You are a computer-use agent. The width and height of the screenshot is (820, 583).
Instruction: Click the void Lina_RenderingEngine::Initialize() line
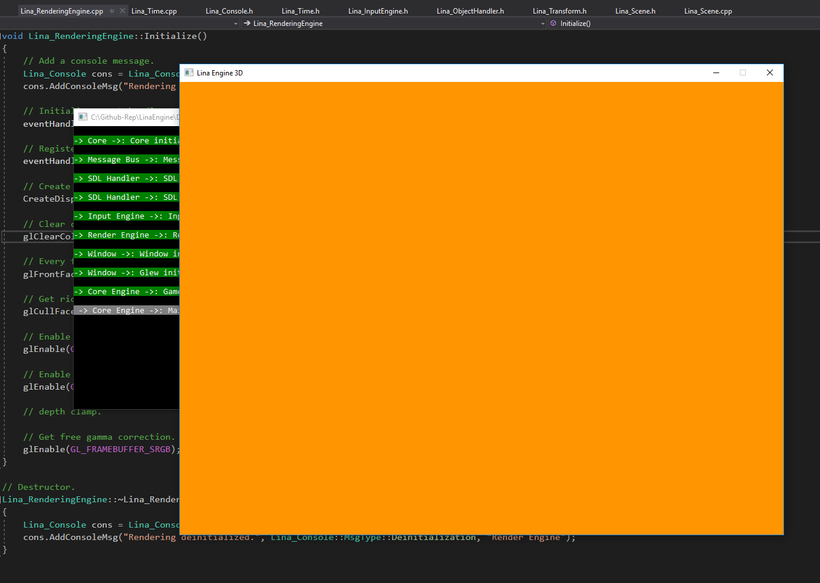tap(104, 36)
